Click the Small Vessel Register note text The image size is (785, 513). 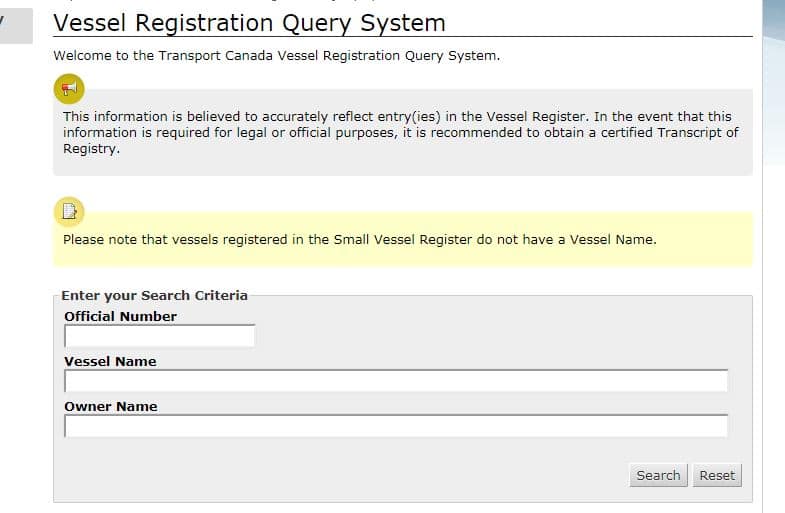pyautogui.click(x=359, y=239)
